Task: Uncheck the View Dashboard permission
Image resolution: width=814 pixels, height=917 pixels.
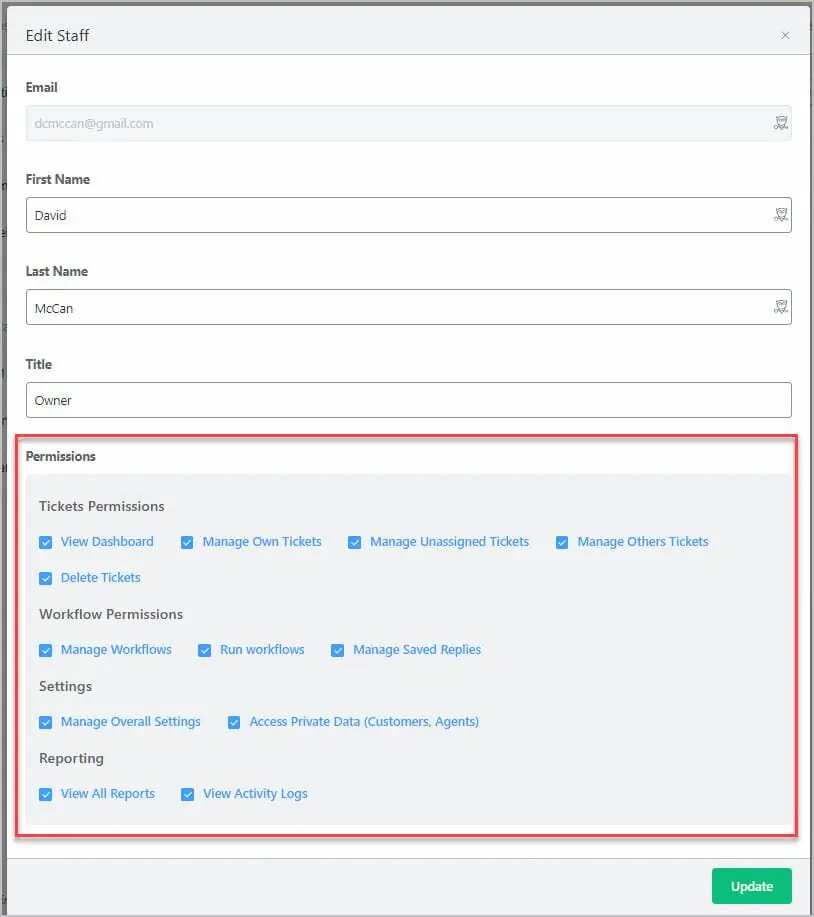Action: click(46, 542)
